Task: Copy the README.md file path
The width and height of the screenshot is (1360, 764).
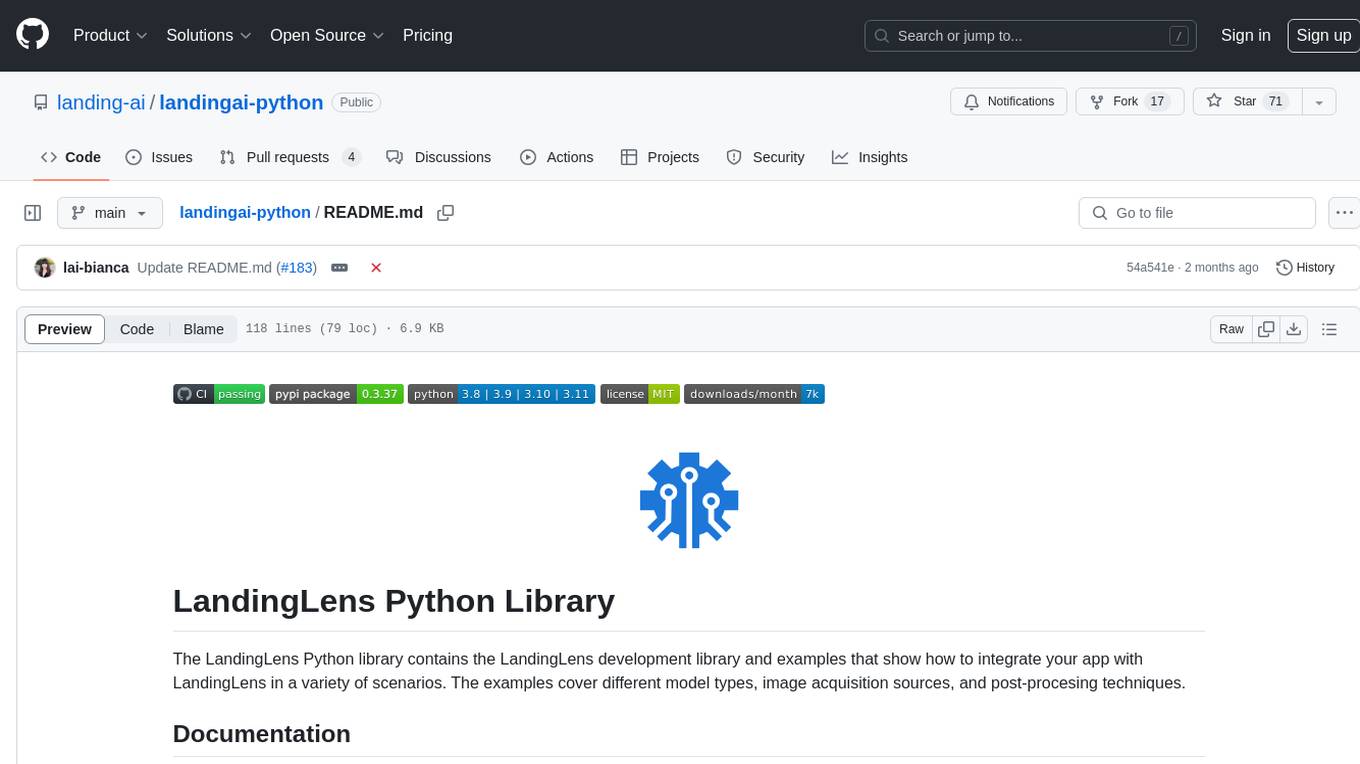Action: coord(446,213)
